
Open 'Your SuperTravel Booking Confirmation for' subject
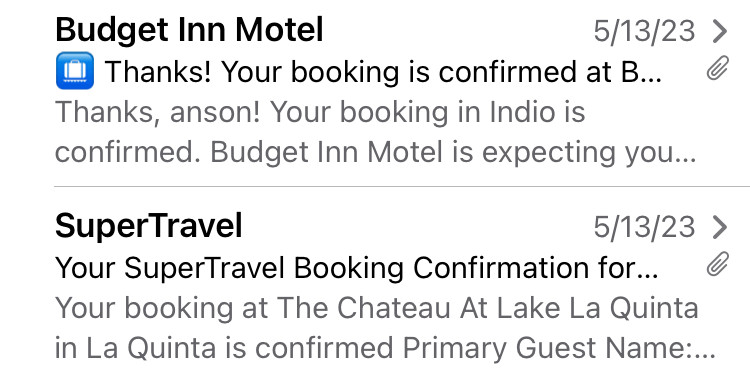pyautogui.click(x=357, y=268)
